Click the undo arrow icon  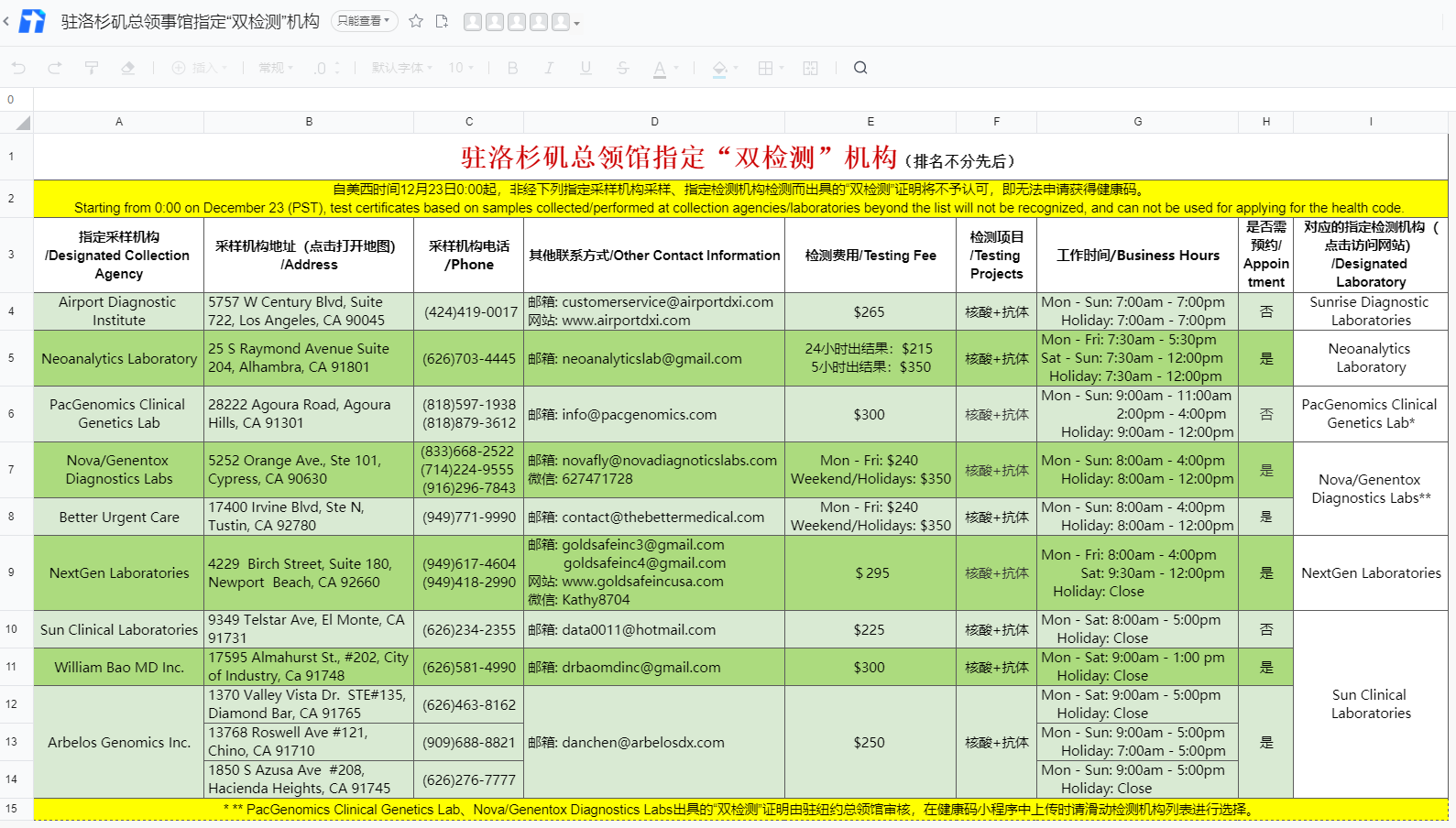coord(18,68)
